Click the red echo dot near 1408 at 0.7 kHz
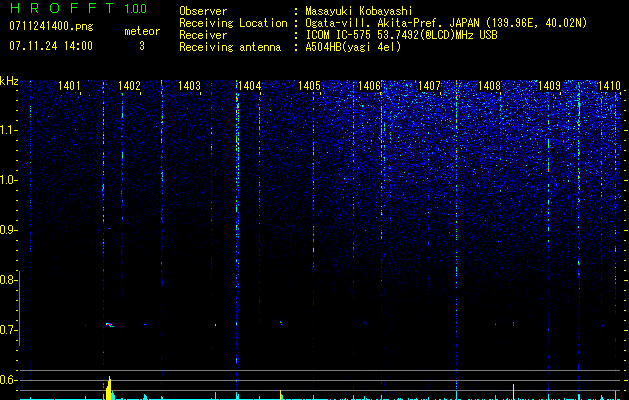629x400 pixels. click(x=513, y=323)
